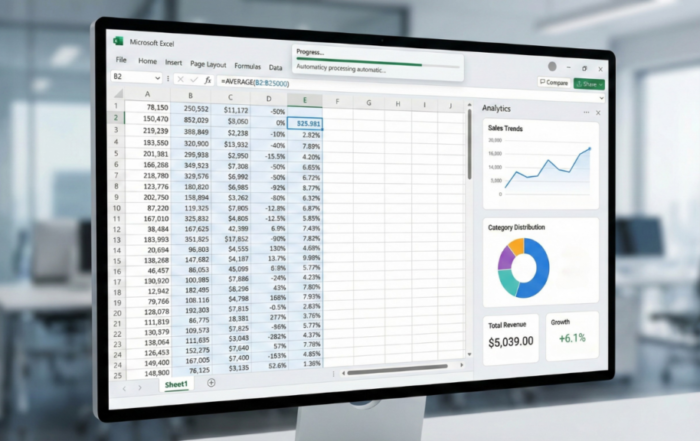Click the vertical scrollbar thumb

(469, 144)
